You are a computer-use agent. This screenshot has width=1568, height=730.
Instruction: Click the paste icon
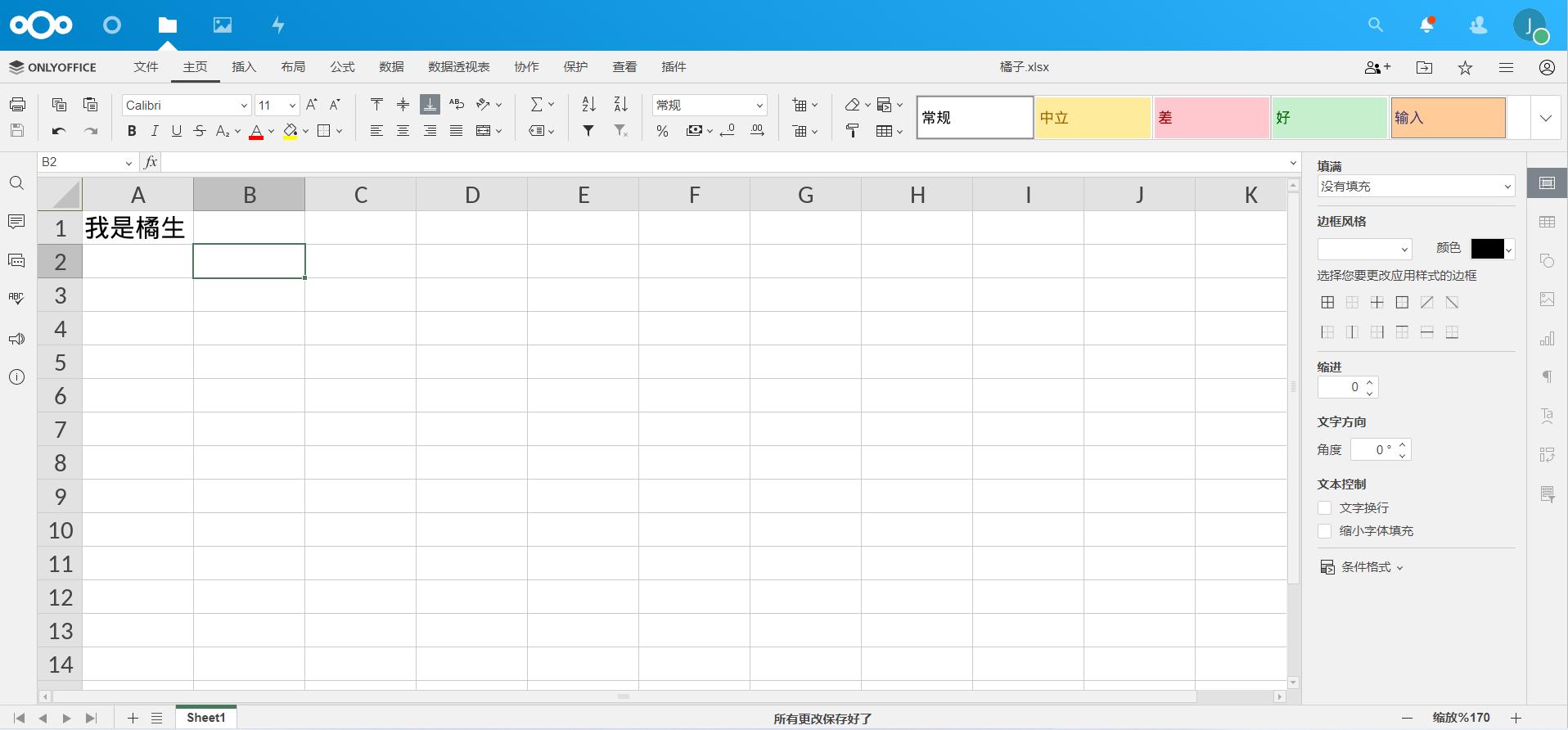(90, 105)
